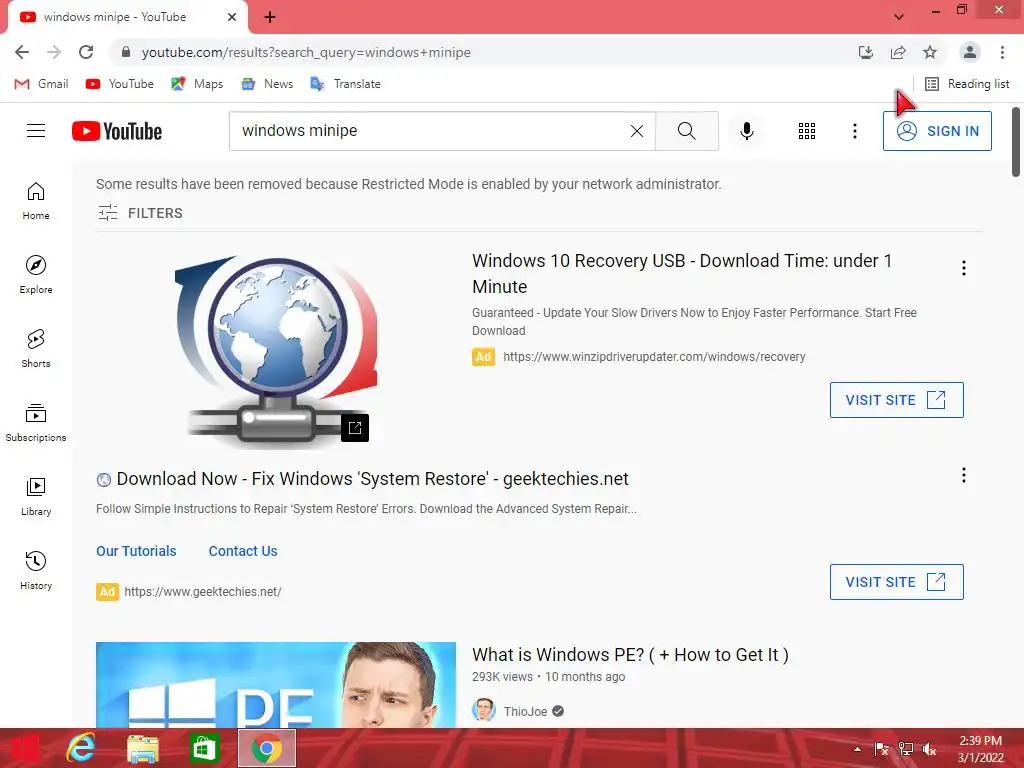The image size is (1024, 768).
Task: Open Explore in sidebar
Action: pyautogui.click(x=36, y=274)
